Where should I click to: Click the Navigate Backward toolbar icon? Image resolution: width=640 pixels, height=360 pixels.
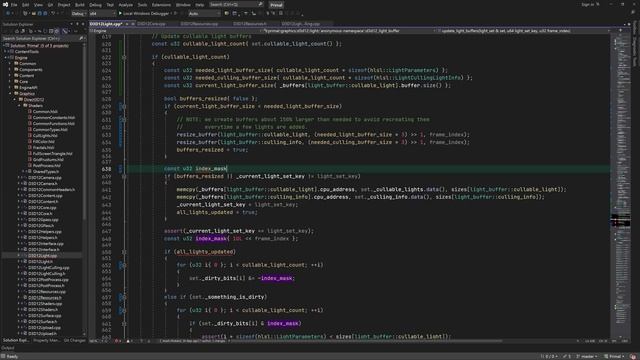point(8,13)
